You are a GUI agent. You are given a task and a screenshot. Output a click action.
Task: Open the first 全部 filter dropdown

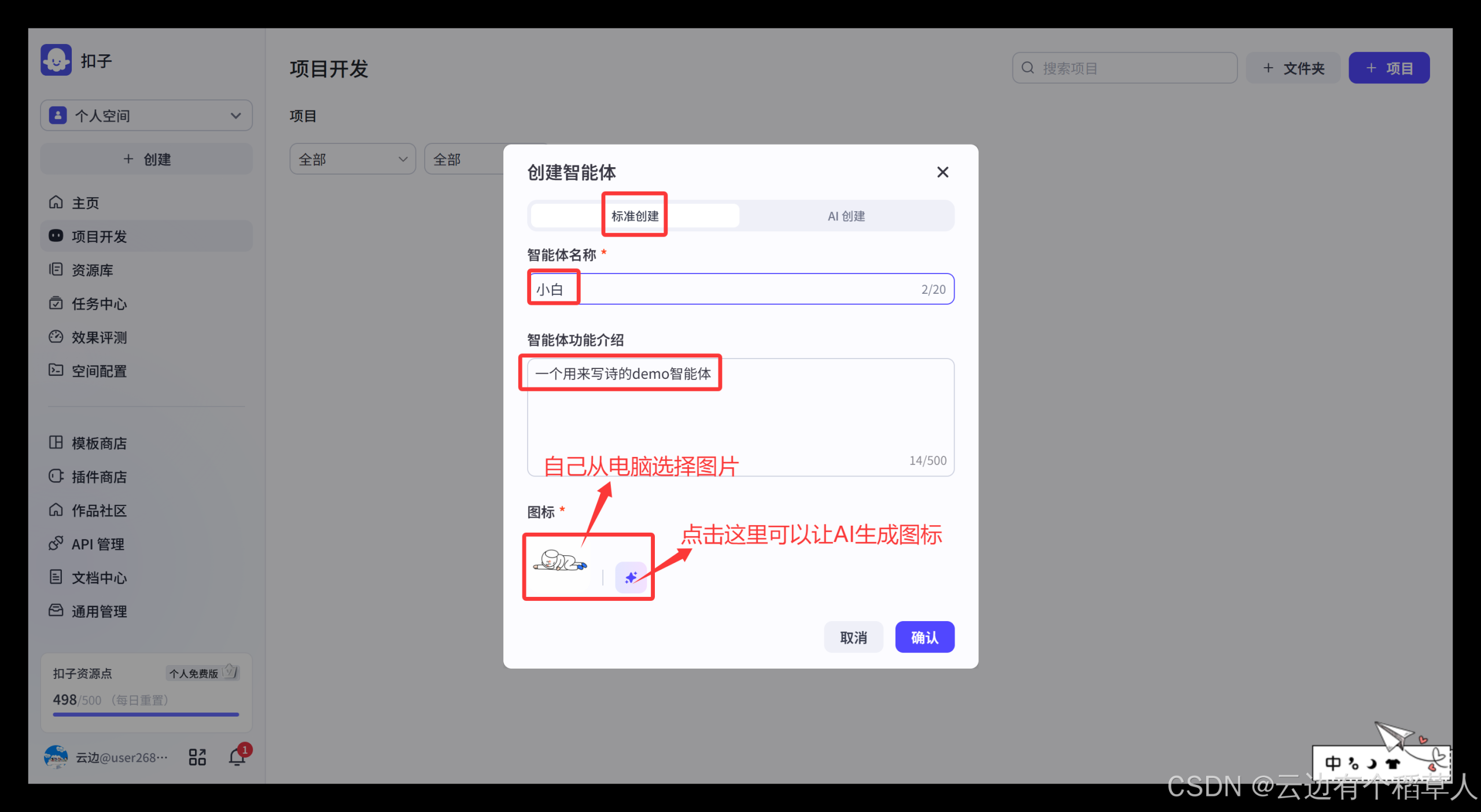pyautogui.click(x=352, y=158)
